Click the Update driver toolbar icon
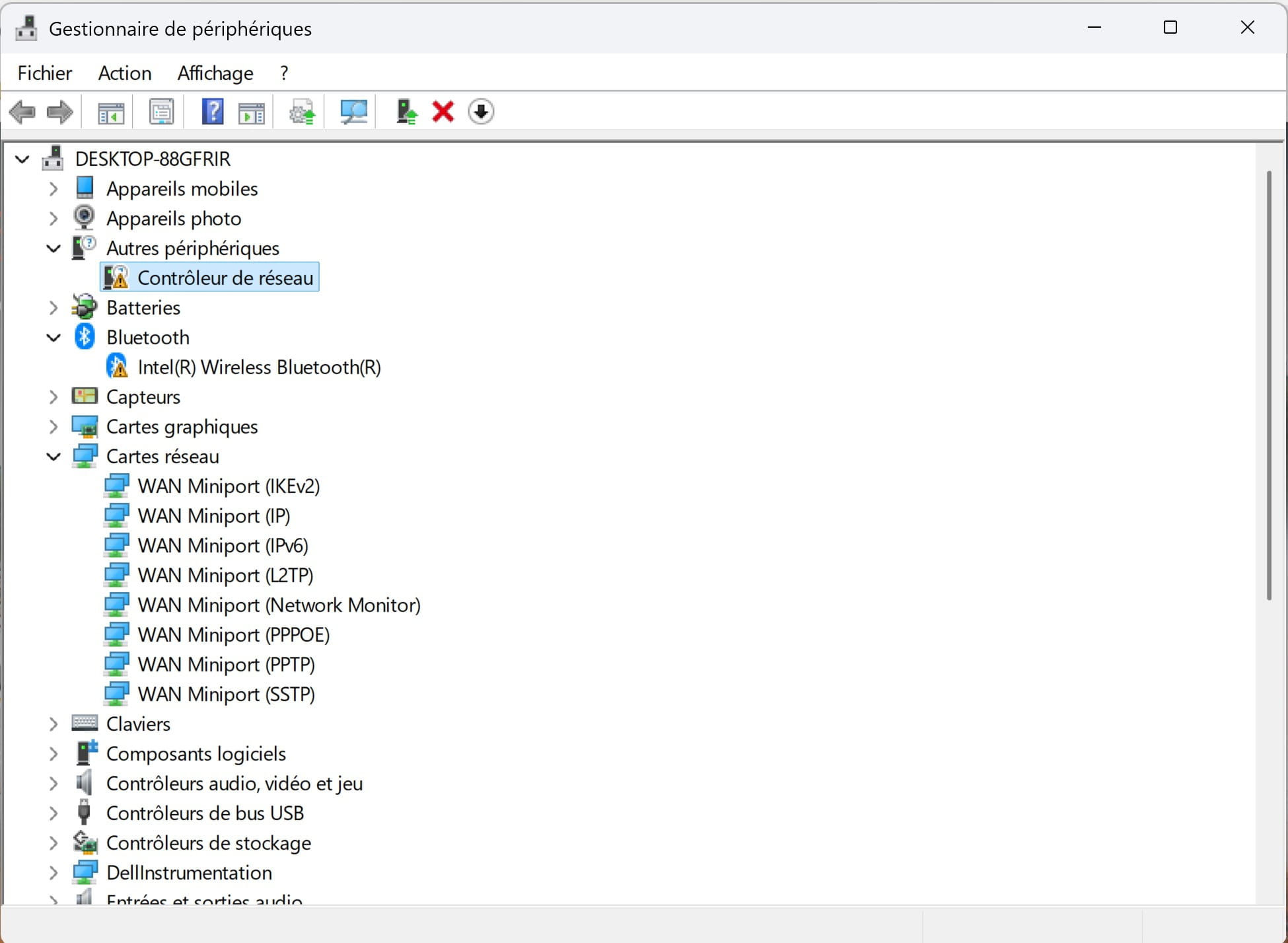This screenshot has height=943, width=1288. [303, 112]
